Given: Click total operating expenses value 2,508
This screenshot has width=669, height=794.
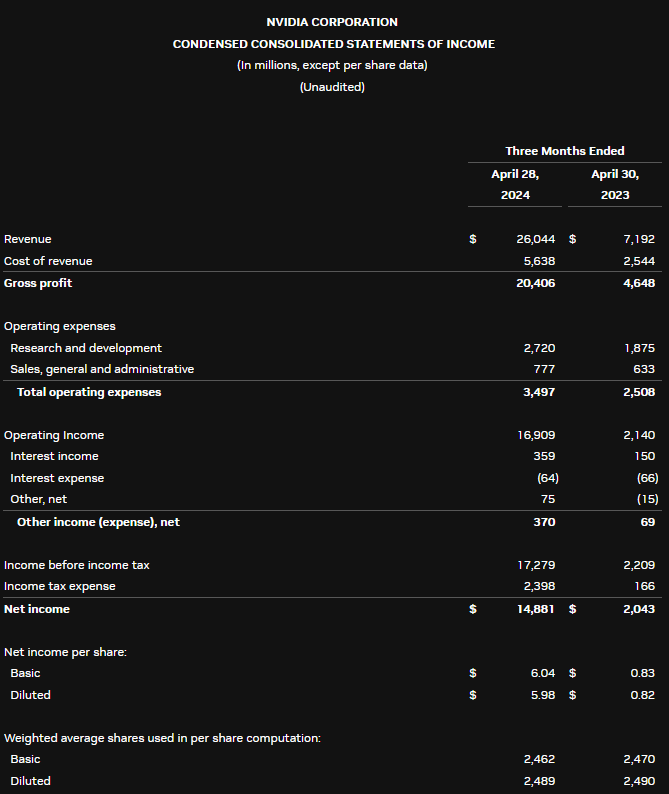Looking at the screenshot, I should tap(639, 392).
